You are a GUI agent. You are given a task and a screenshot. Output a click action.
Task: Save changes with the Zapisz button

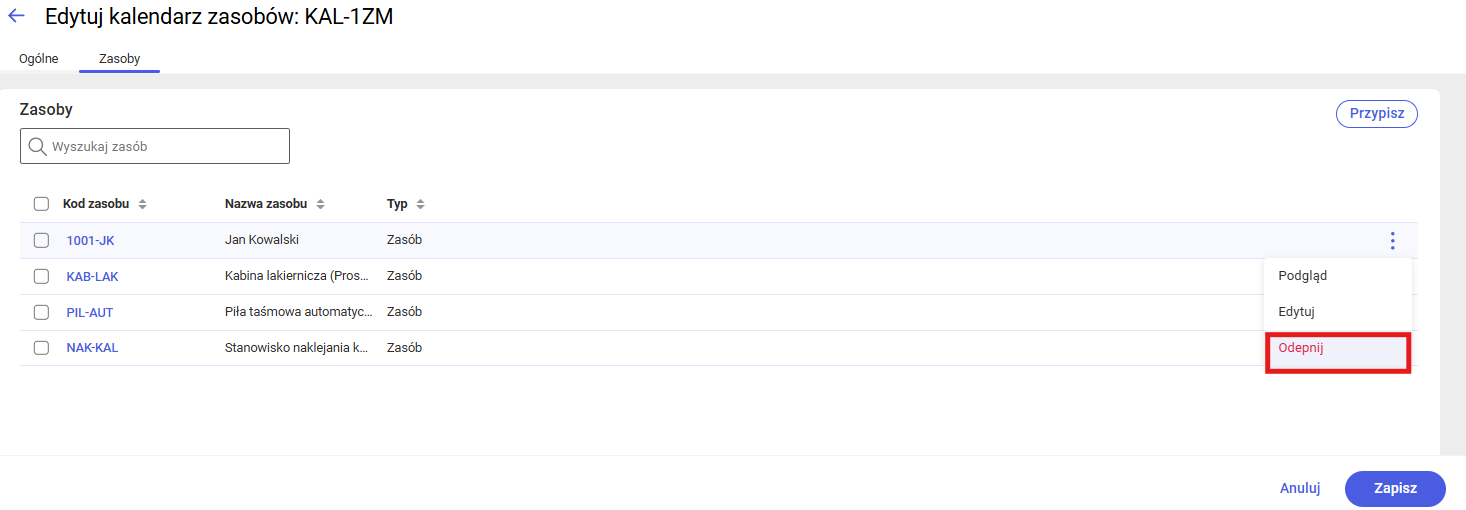(x=1395, y=488)
